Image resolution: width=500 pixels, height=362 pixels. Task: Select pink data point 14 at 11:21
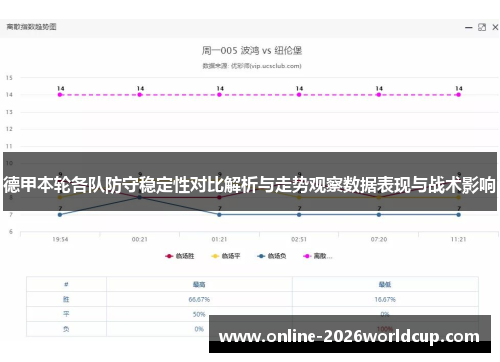pyautogui.click(x=459, y=95)
